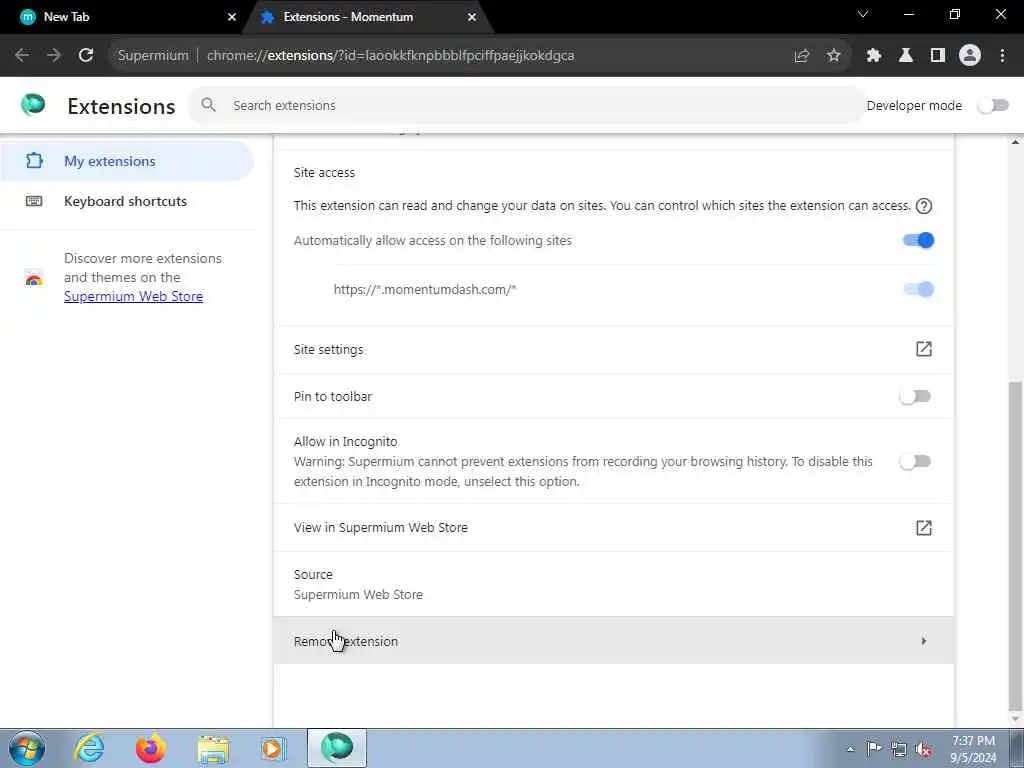Click the Search extensions field
The height and width of the screenshot is (768, 1024).
pyautogui.click(x=528, y=105)
